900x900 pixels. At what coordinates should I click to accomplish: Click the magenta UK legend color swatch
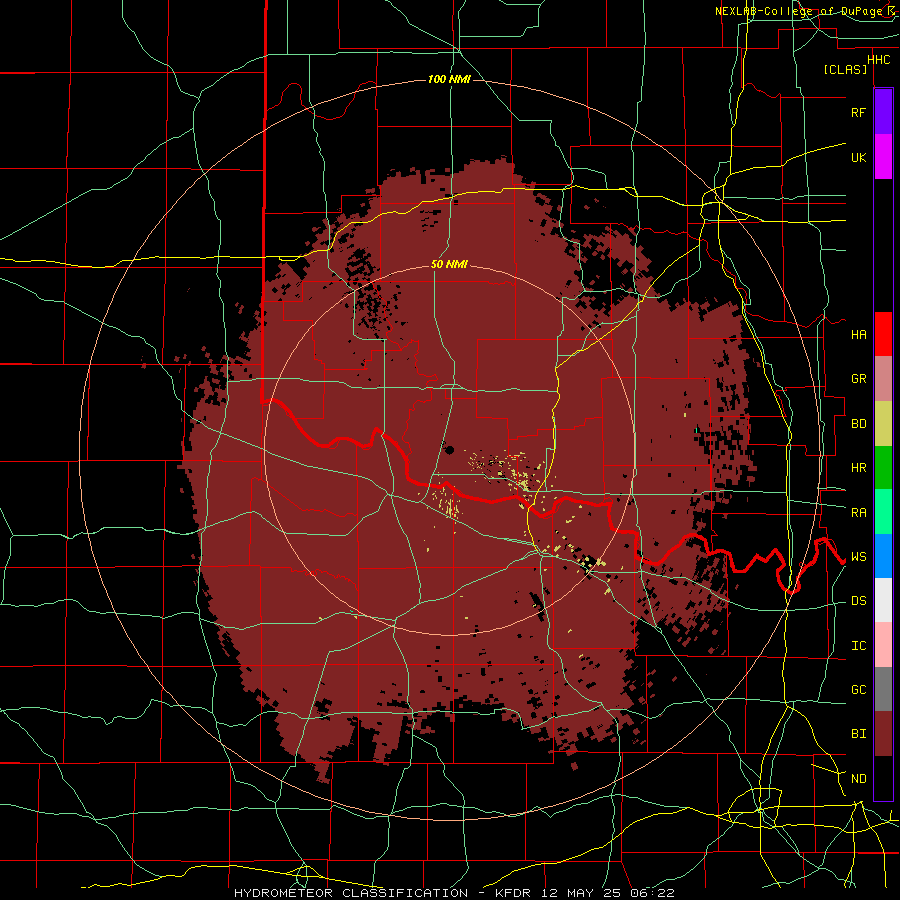tap(883, 157)
